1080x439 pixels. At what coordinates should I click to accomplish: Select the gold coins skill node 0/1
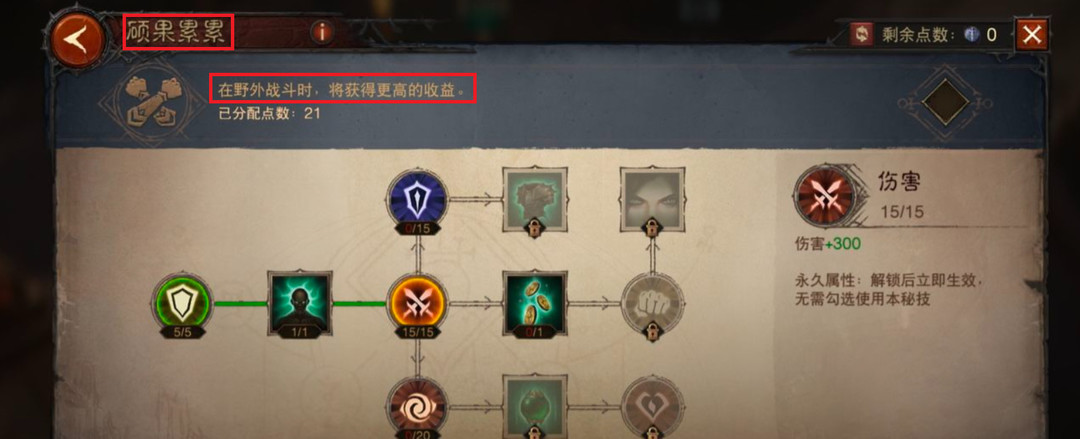pyautogui.click(x=534, y=304)
